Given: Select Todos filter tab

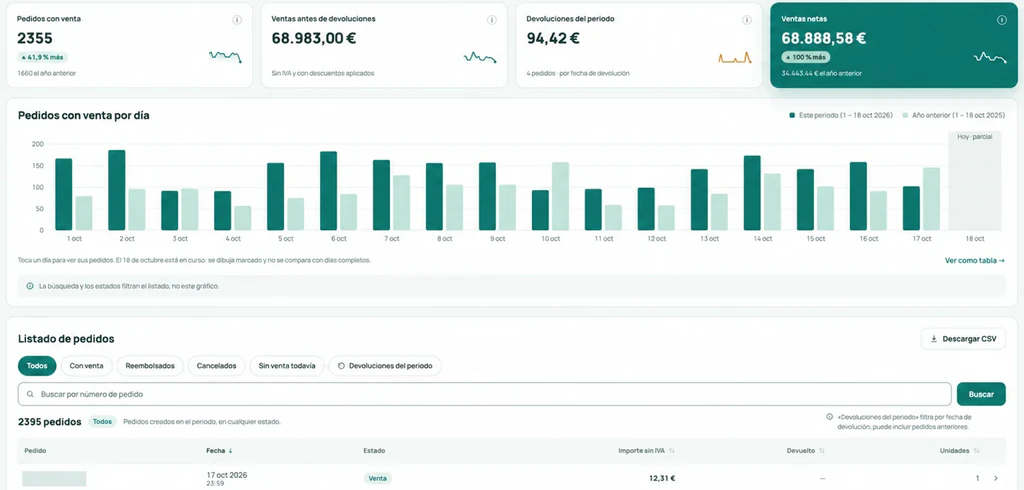Looking at the screenshot, I should pos(37,366).
